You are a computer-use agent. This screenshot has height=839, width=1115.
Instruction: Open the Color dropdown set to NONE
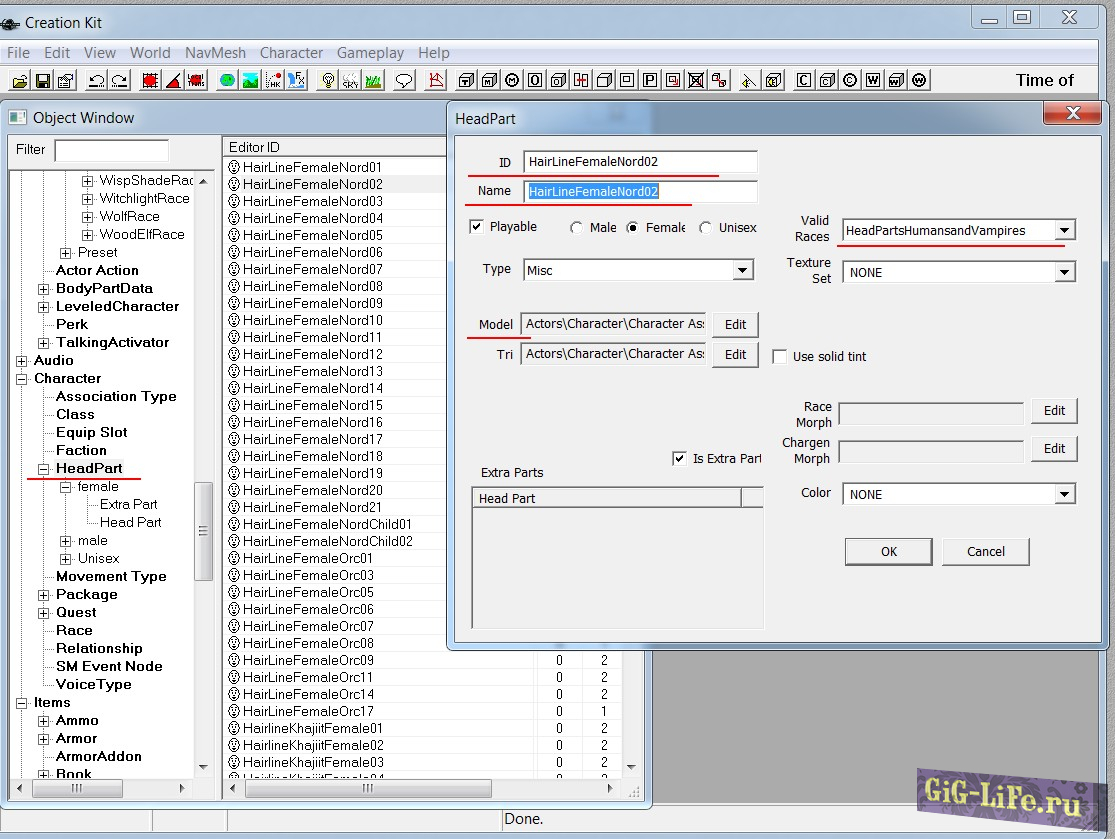(x=1064, y=495)
